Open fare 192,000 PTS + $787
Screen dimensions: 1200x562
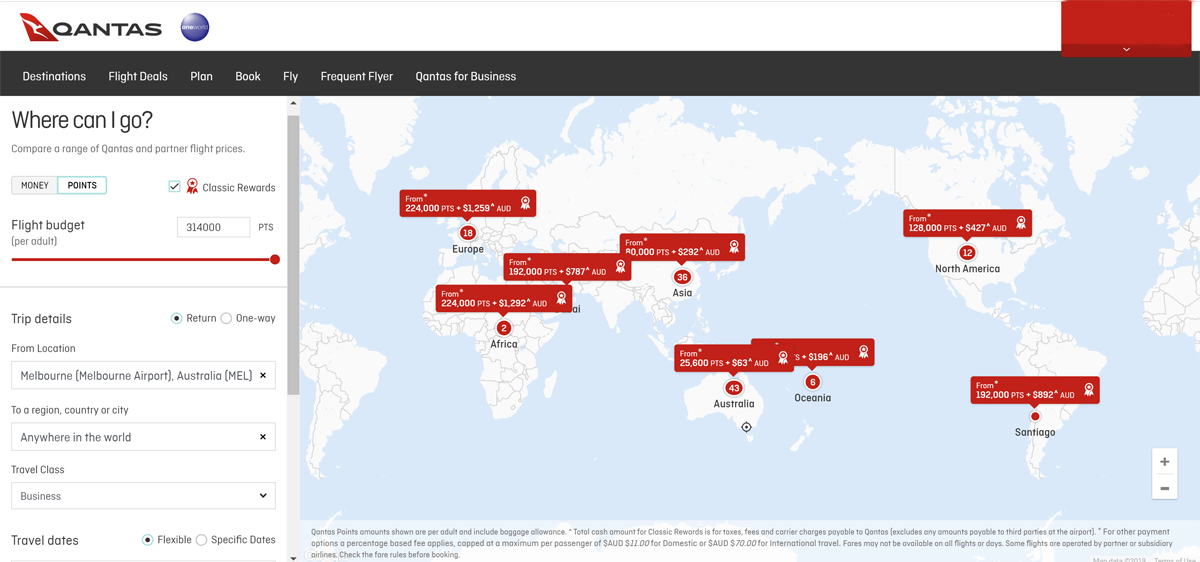click(567, 267)
